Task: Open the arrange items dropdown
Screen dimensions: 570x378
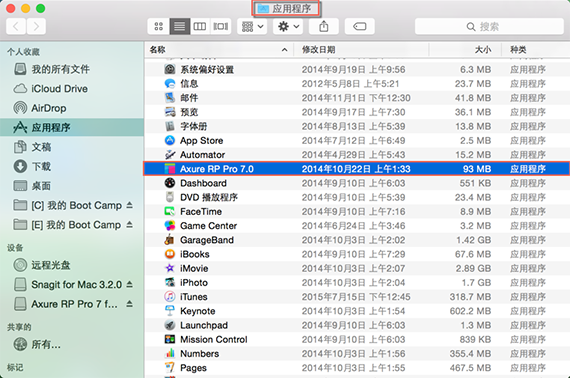Action: [x=252, y=27]
